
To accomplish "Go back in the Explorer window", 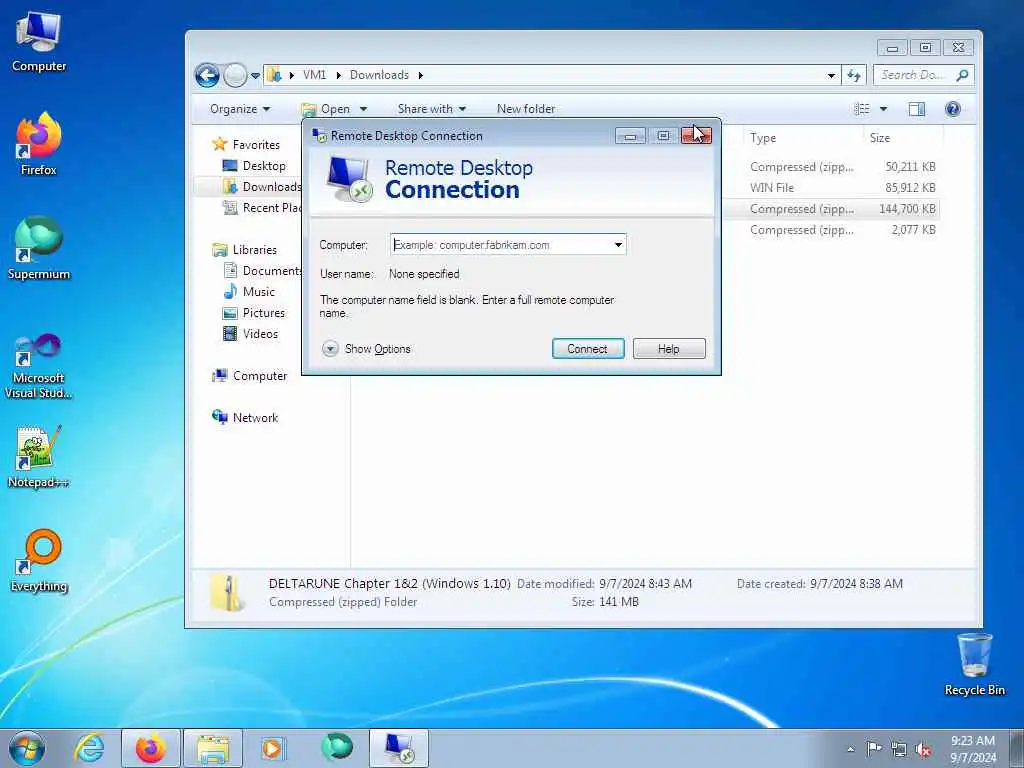I will [x=207, y=75].
